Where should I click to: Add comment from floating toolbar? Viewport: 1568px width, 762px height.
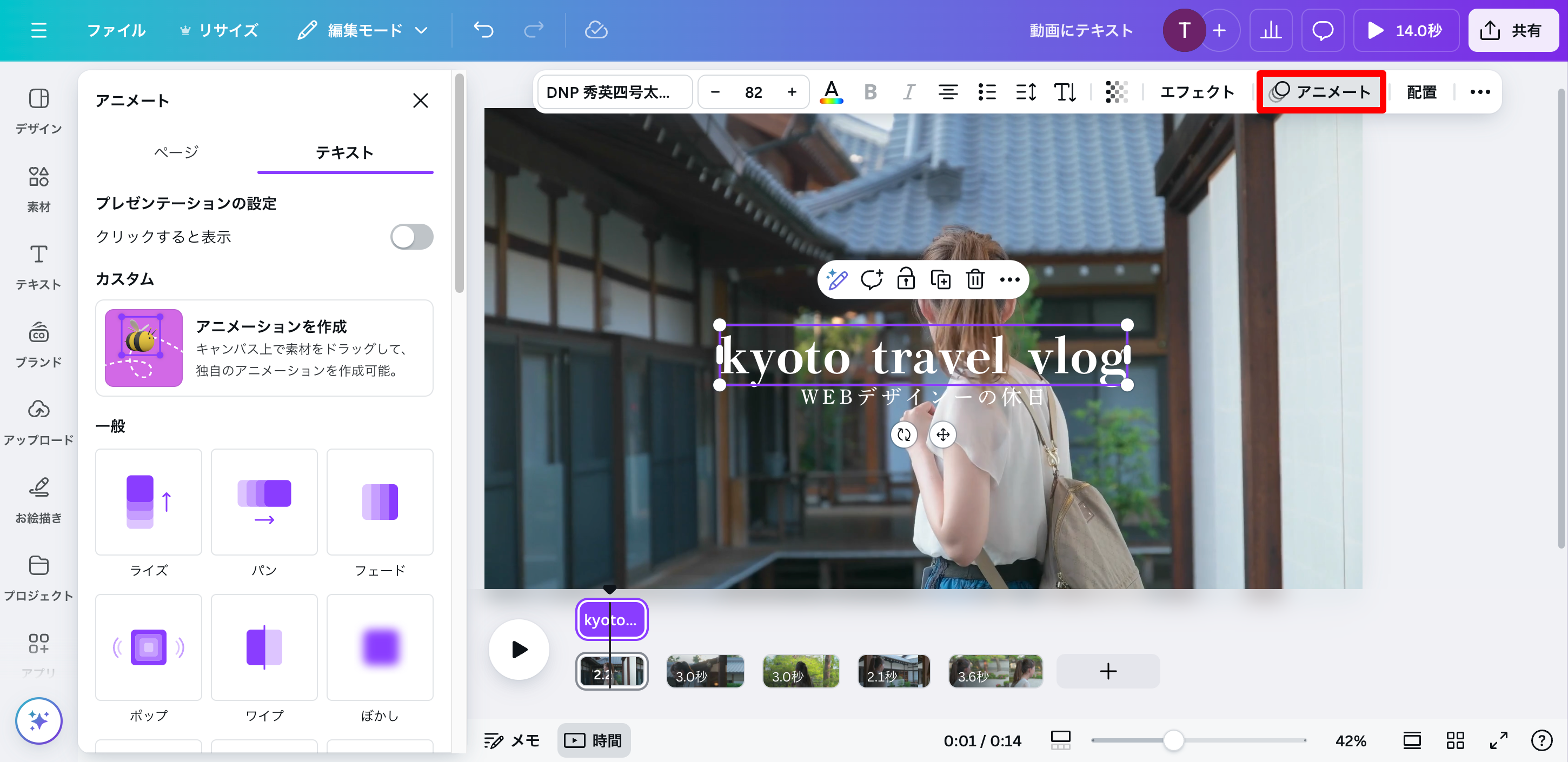point(872,280)
